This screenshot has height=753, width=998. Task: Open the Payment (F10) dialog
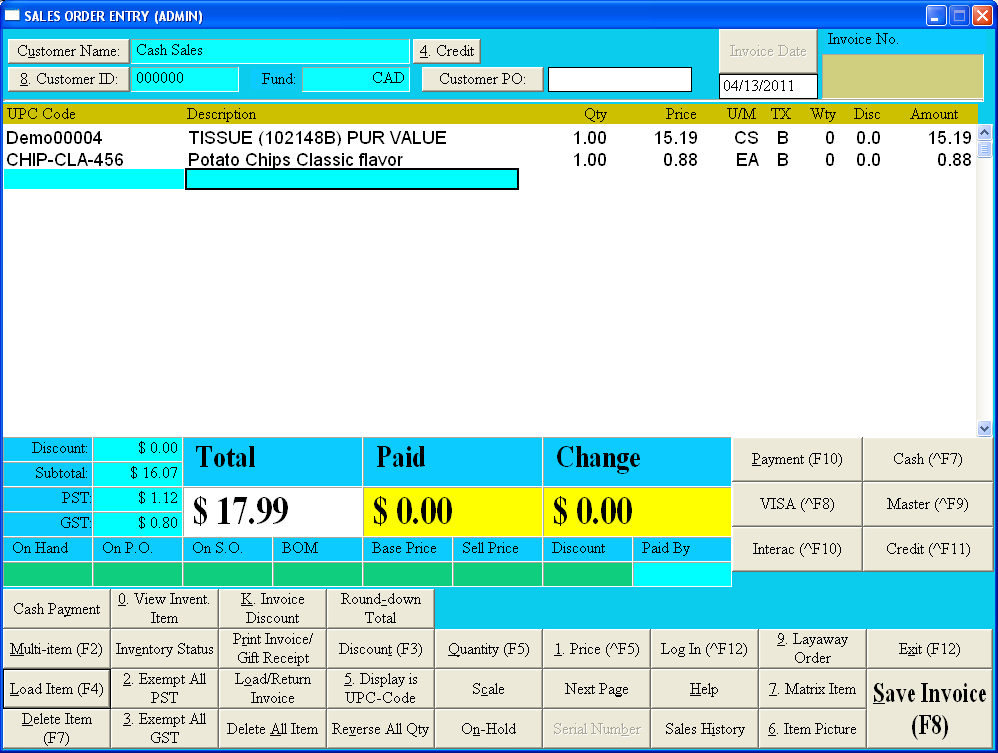point(797,459)
